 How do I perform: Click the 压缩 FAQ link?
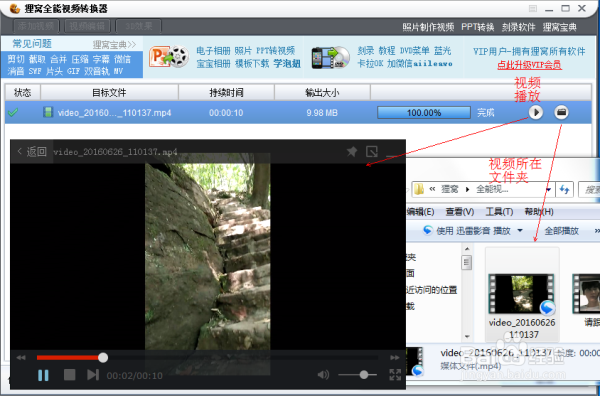coord(80,59)
